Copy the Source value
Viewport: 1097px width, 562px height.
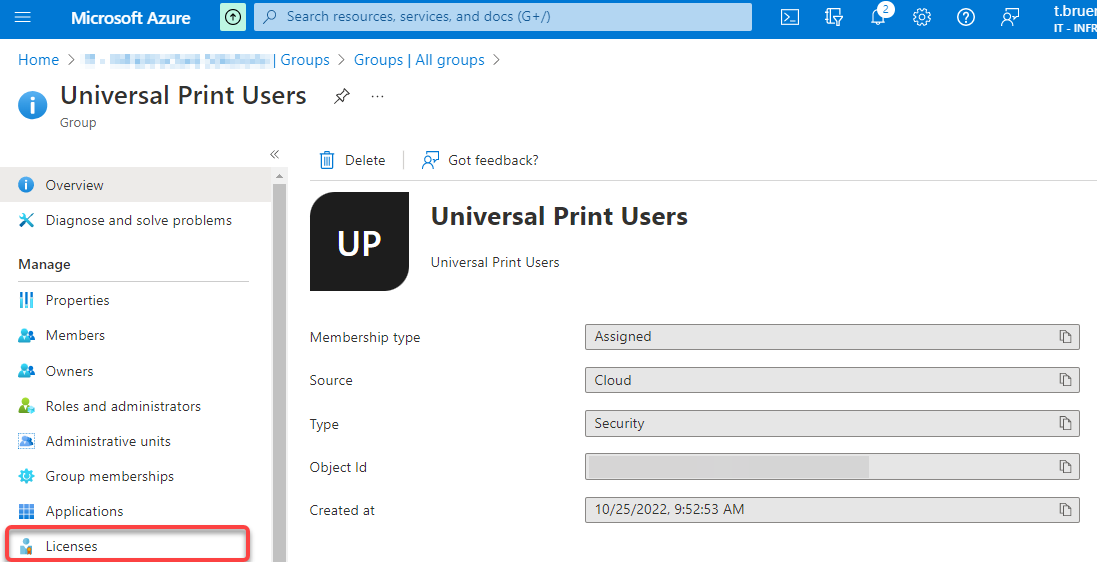point(1066,380)
